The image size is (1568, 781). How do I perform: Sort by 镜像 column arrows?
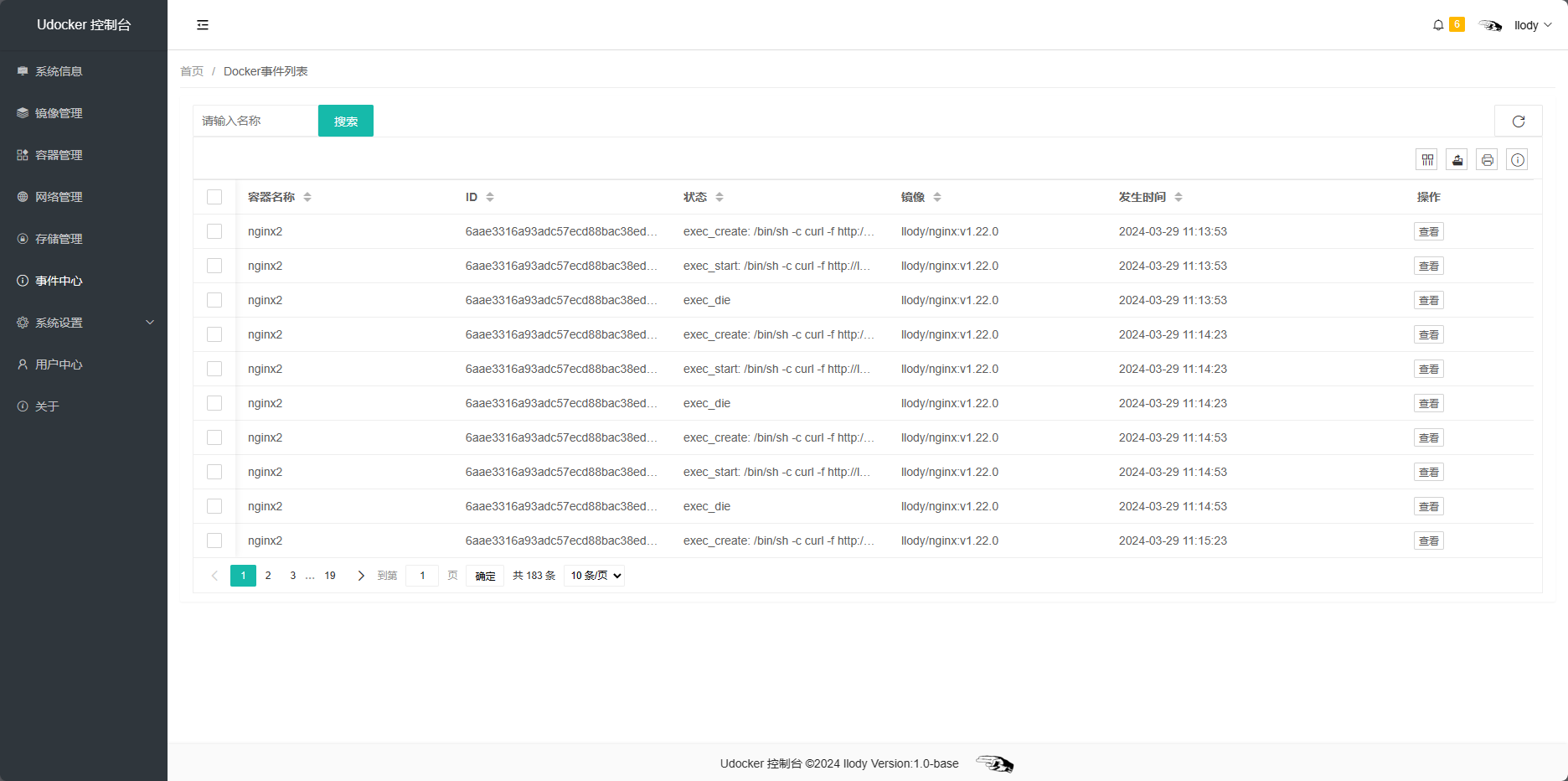937,197
